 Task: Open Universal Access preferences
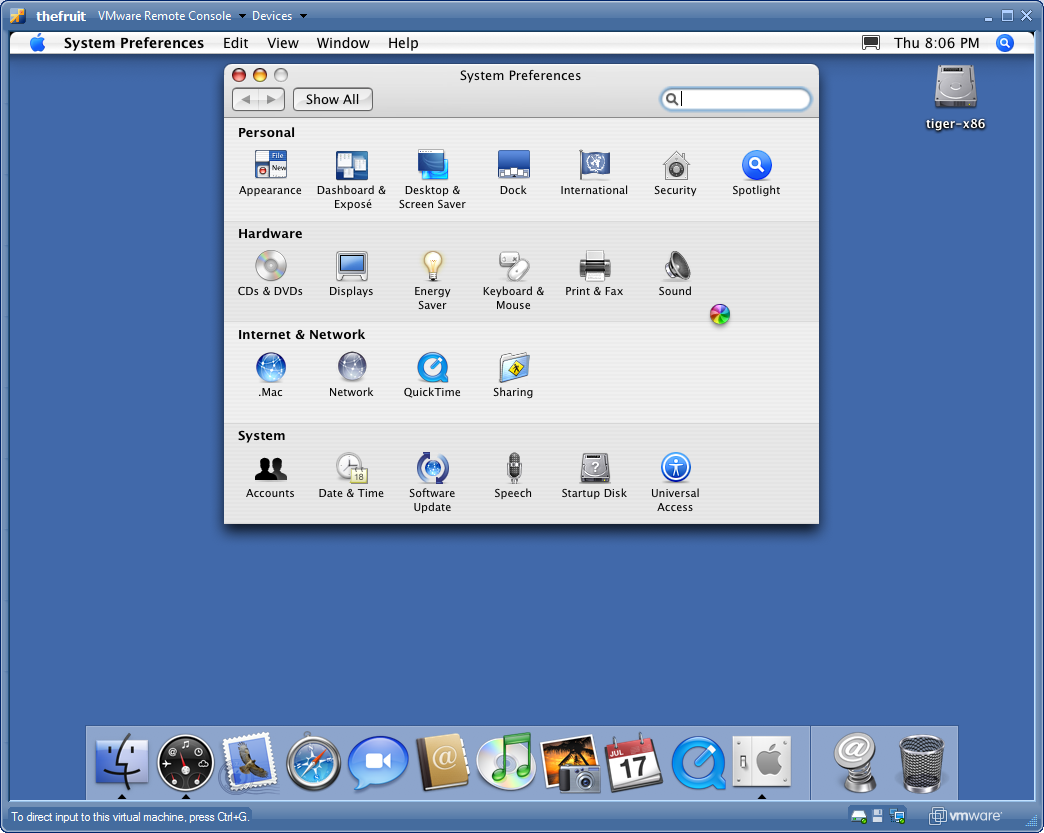click(675, 482)
